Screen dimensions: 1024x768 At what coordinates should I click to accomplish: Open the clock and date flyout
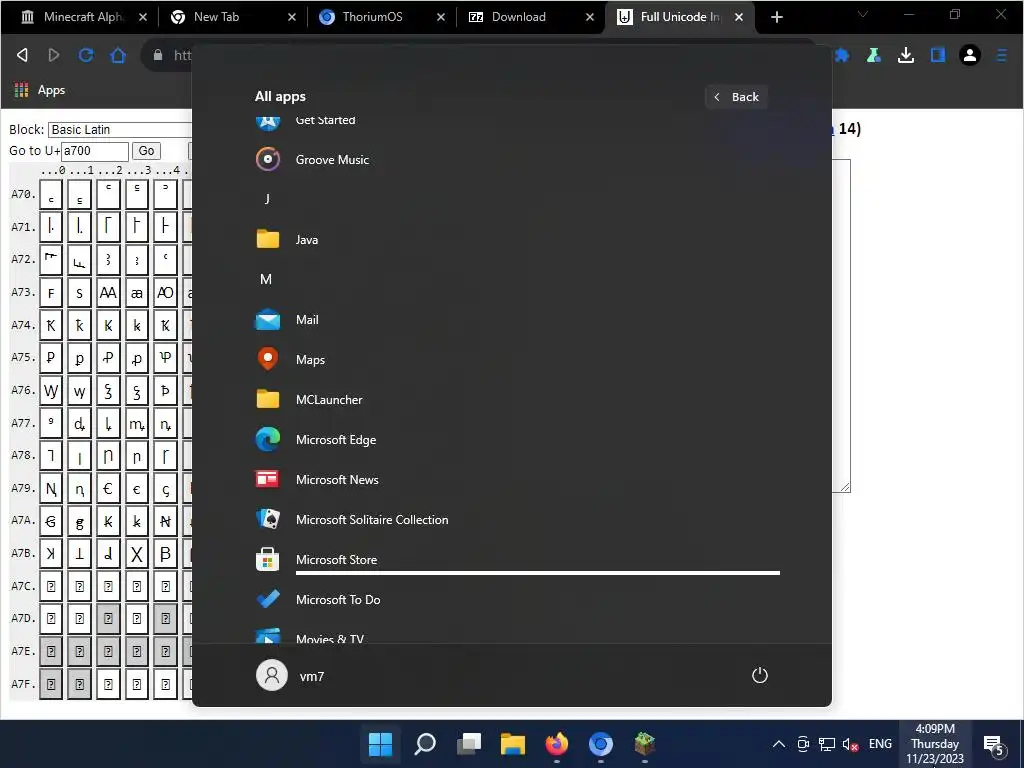[935, 744]
